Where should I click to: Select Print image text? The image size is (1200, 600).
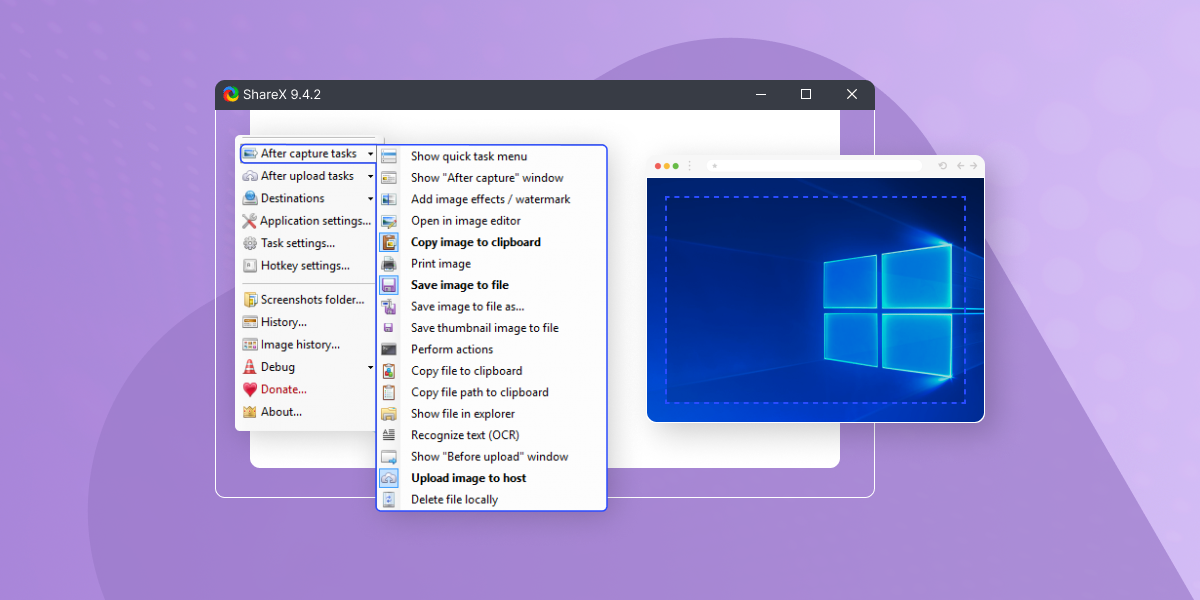coord(441,264)
